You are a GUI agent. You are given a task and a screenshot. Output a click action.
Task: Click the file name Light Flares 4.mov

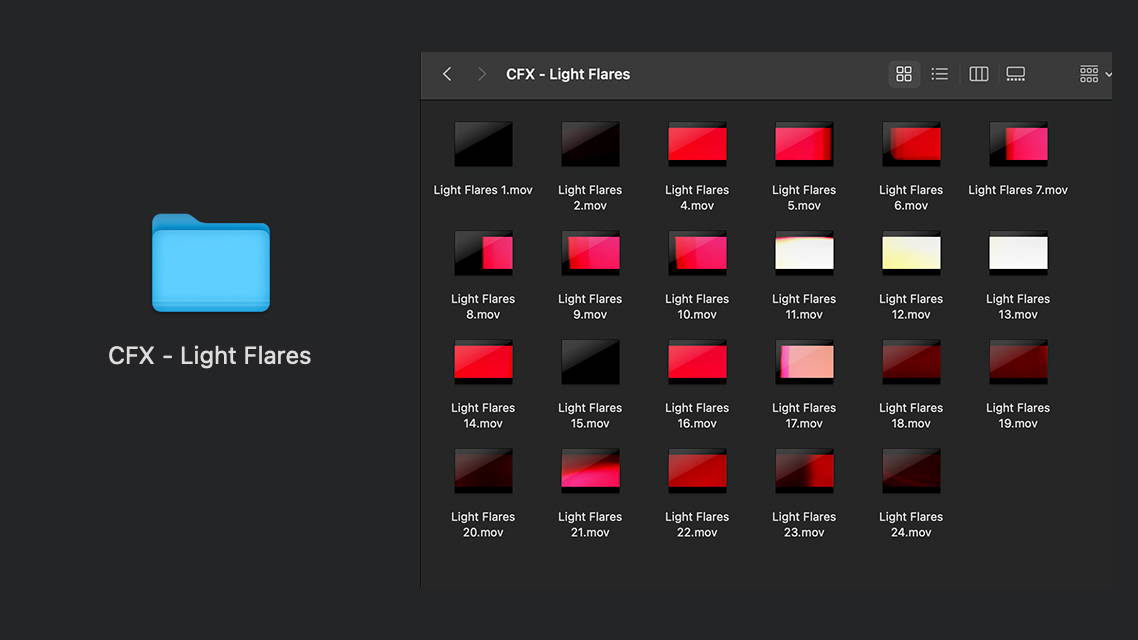tap(697, 197)
